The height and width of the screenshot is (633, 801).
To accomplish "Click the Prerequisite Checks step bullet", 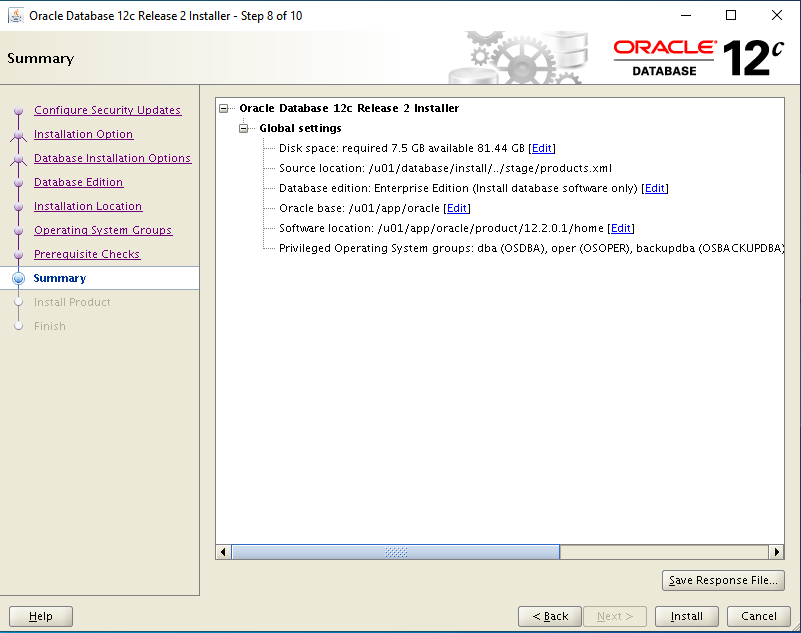I will (x=18, y=254).
